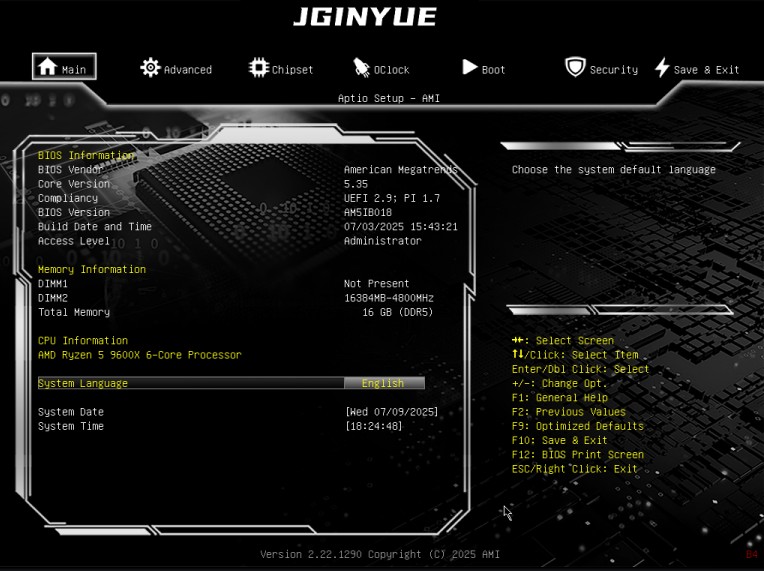
Task: Click the Memory Information heading
Action: pyautogui.click(x=92, y=269)
